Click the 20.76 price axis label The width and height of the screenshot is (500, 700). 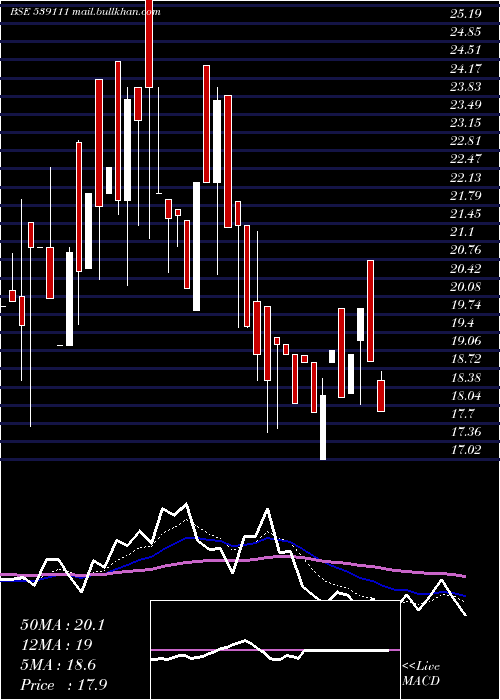coord(466,250)
